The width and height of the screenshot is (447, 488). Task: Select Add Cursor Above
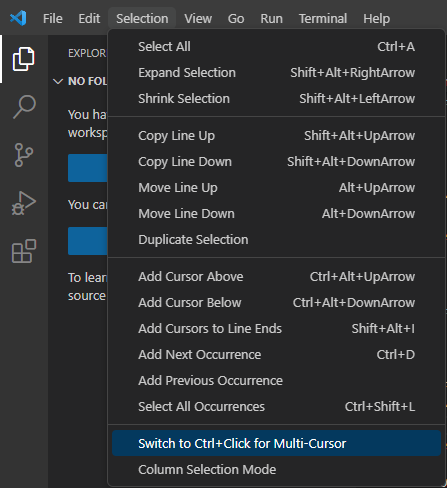click(x=277, y=277)
